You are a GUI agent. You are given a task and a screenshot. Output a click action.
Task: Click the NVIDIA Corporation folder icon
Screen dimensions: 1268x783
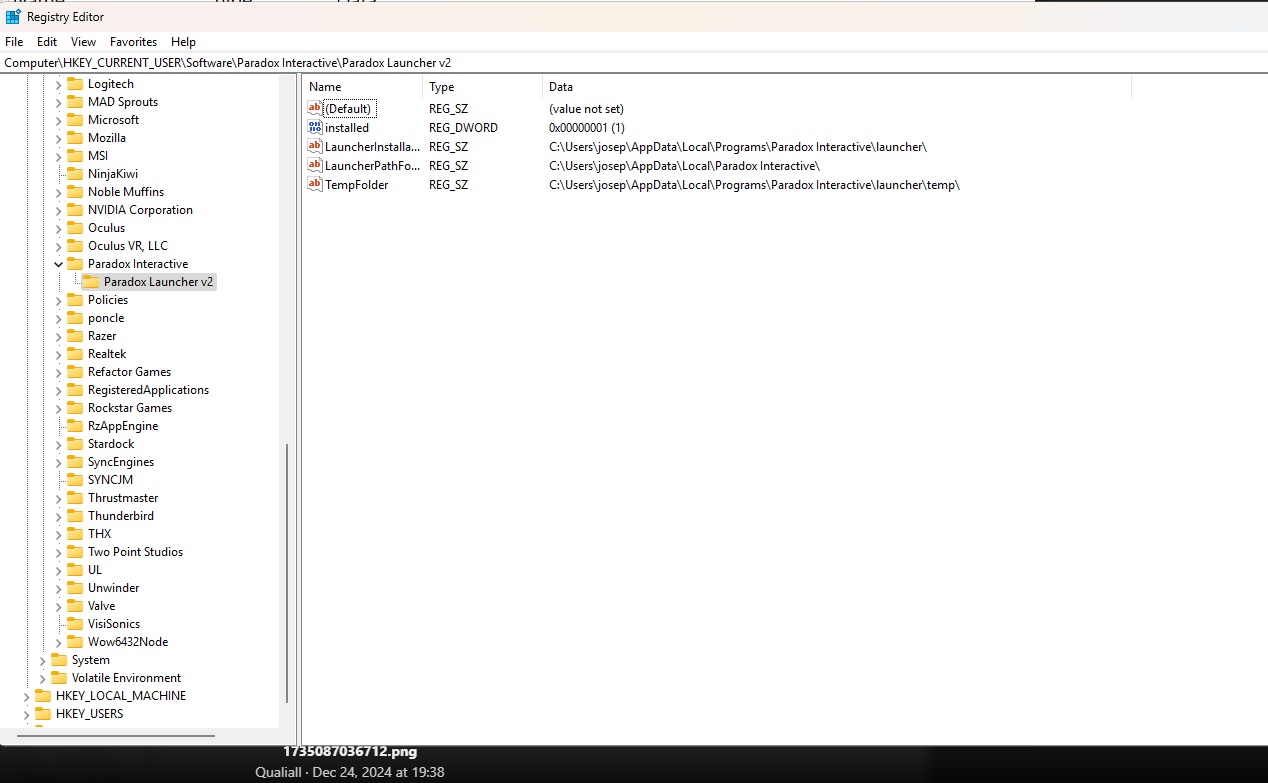(75, 210)
